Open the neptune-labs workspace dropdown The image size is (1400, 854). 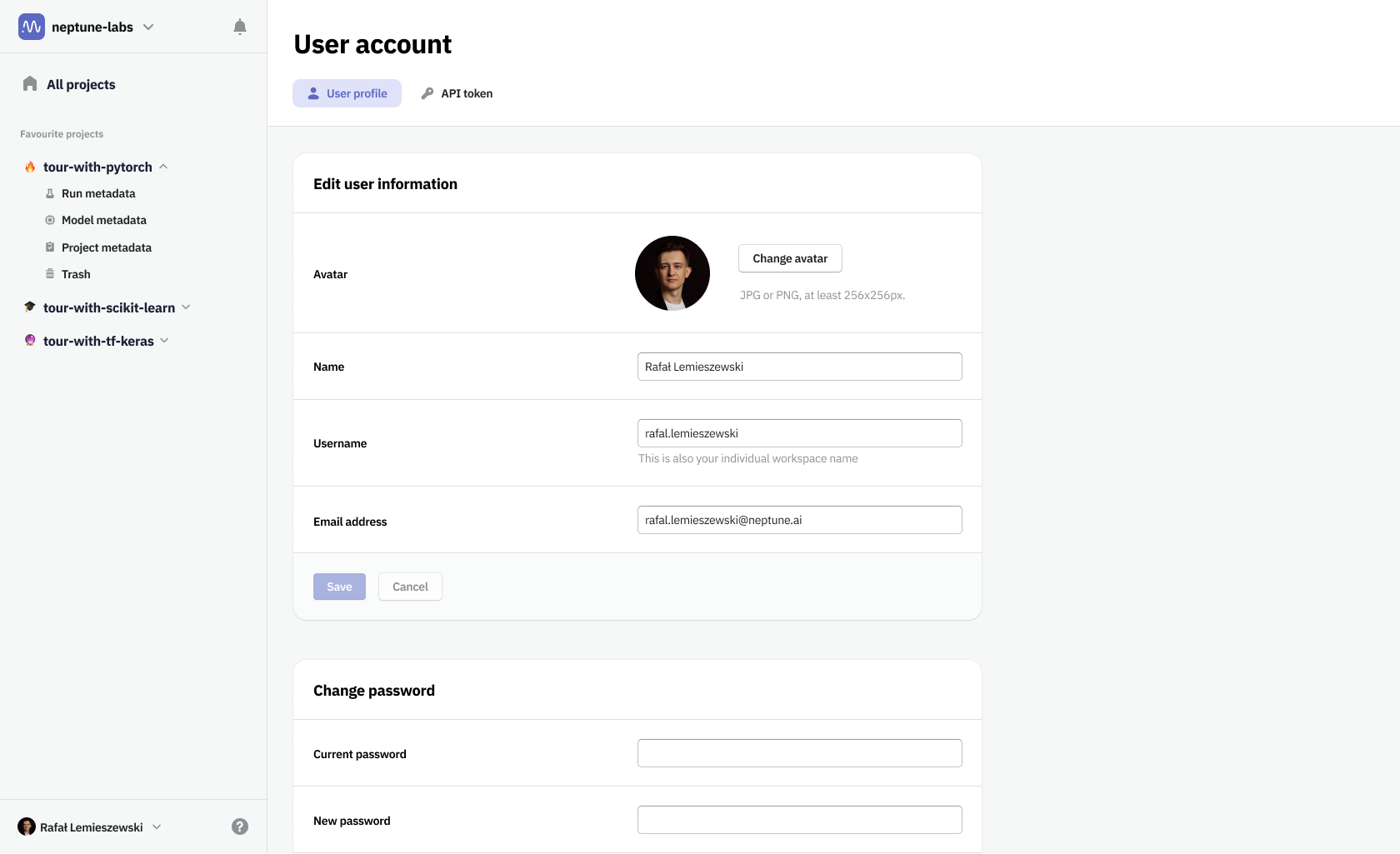click(148, 27)
